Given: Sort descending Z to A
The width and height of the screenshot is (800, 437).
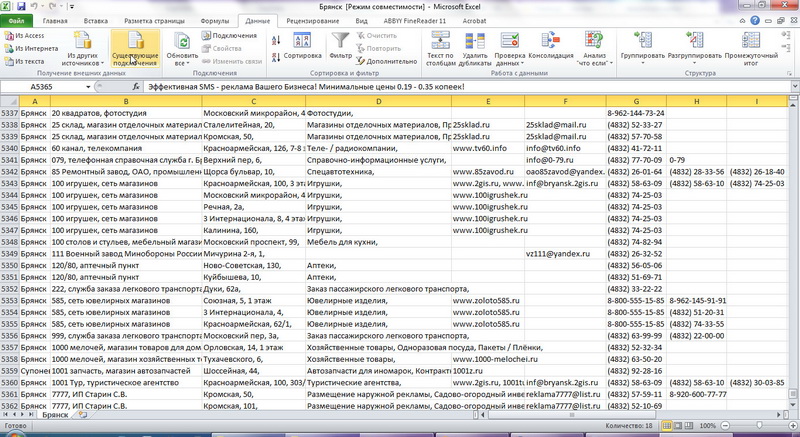Looking at the screenshot, I should (276, 57).
